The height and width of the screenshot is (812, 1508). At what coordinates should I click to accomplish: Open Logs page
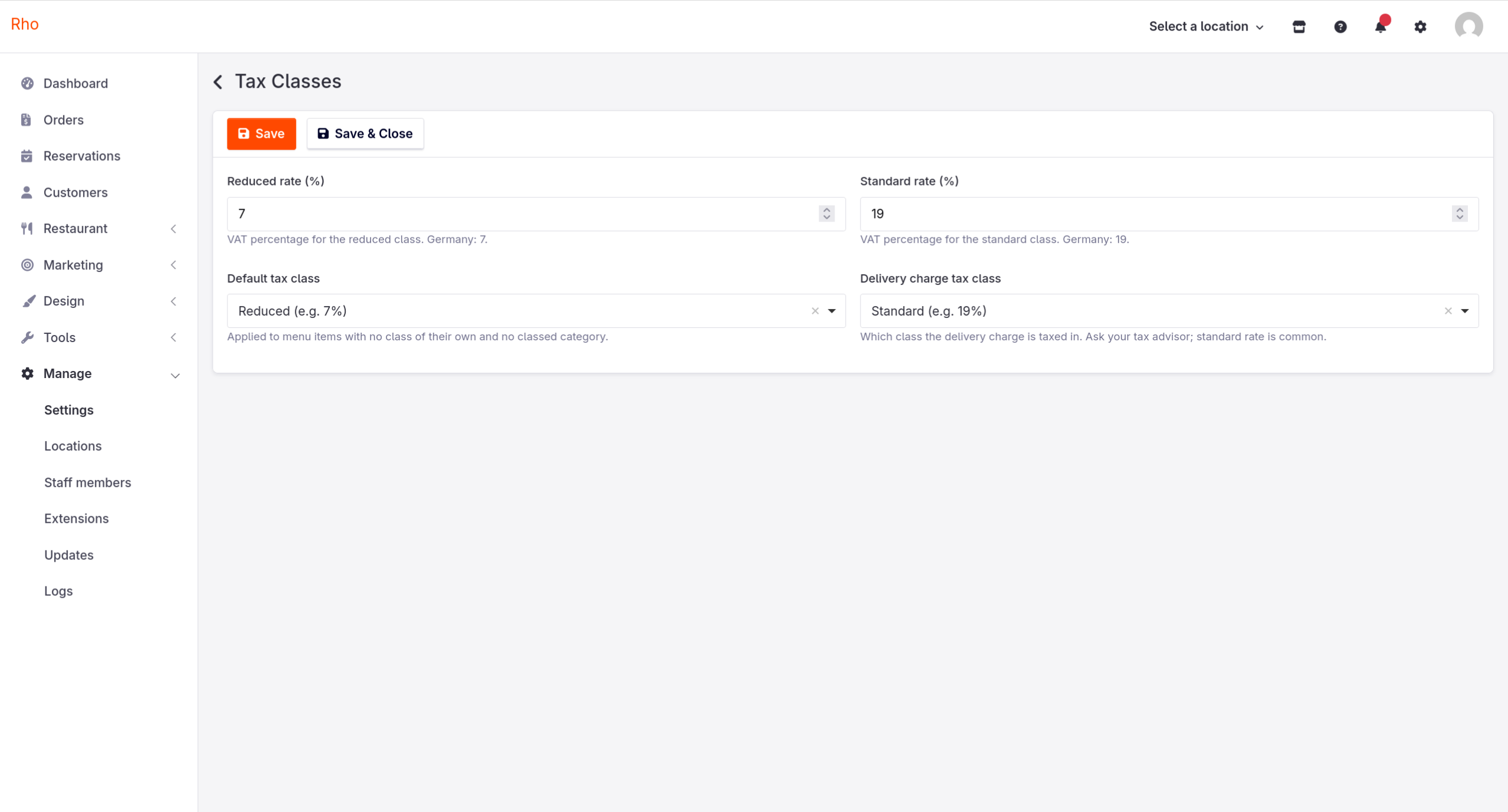[58, 591]
